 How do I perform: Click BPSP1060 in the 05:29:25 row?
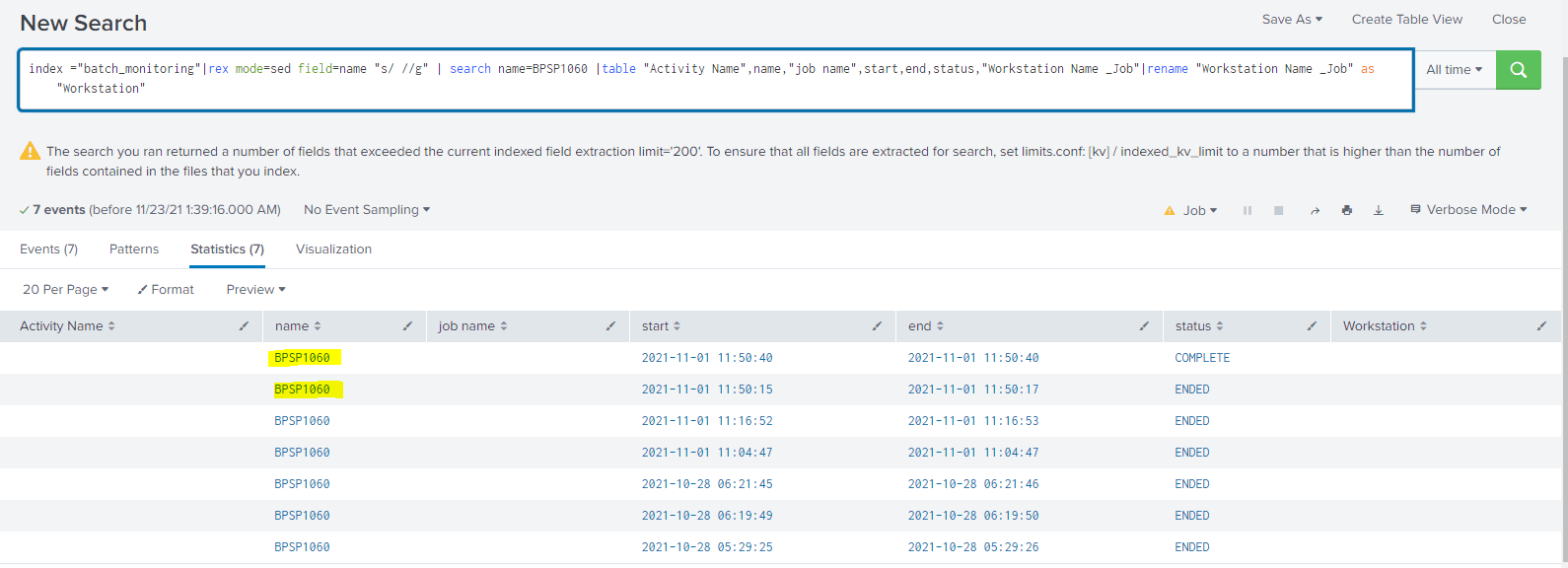[x=303, y=547]
